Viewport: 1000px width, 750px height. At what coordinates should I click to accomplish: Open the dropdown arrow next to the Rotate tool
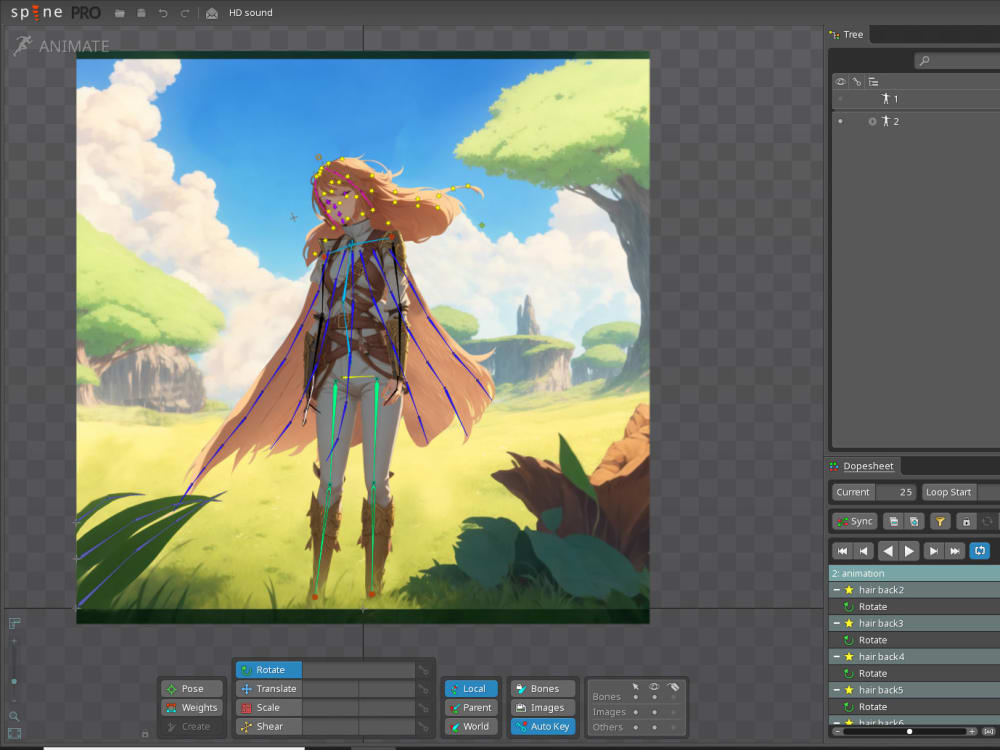(423, 670)
